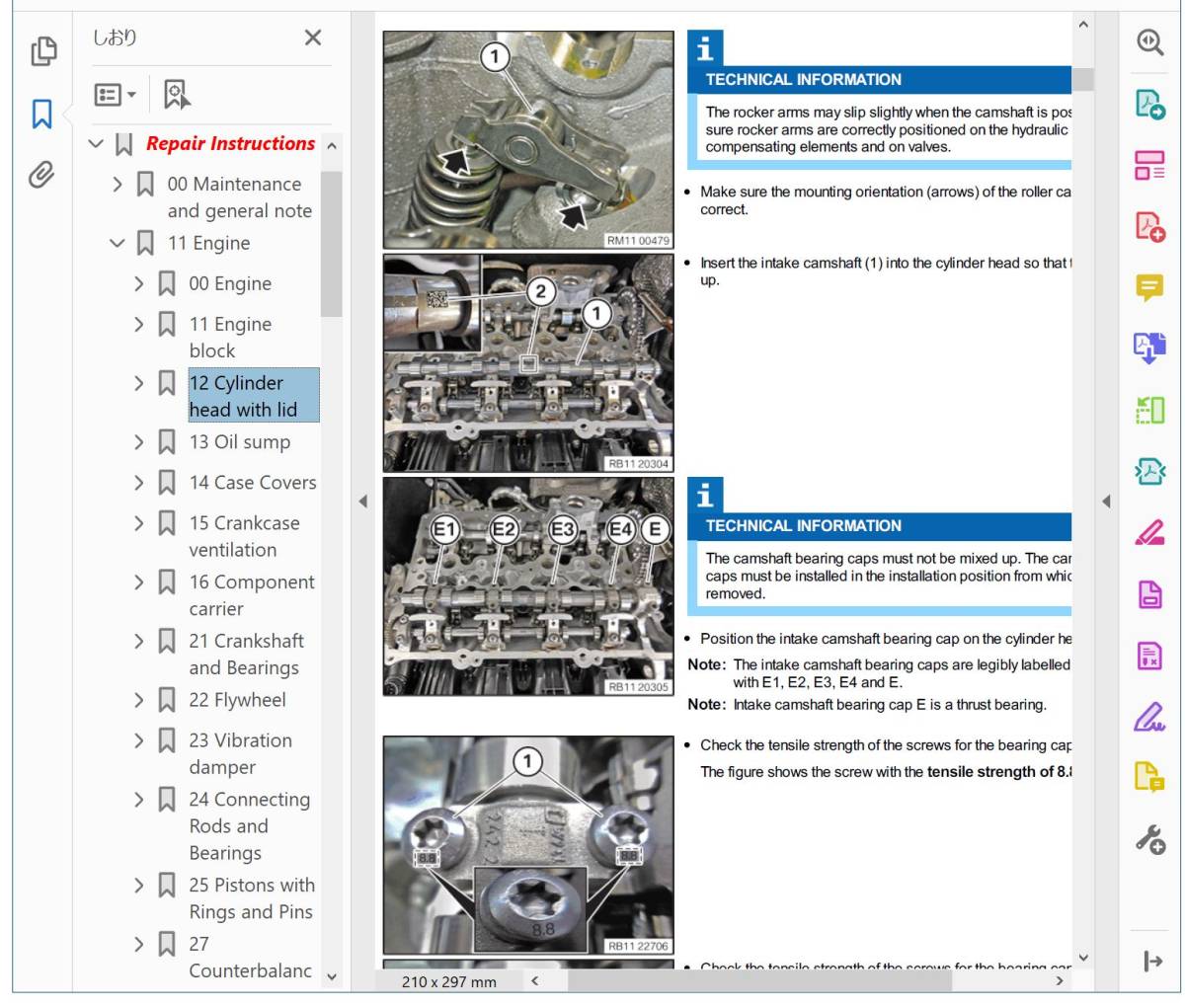The height and width of the screenshot is (1008, 1185).
Task: Expand the 13 Oil sump bookmark
Action: pyautogui.click(x=139, y=442)
